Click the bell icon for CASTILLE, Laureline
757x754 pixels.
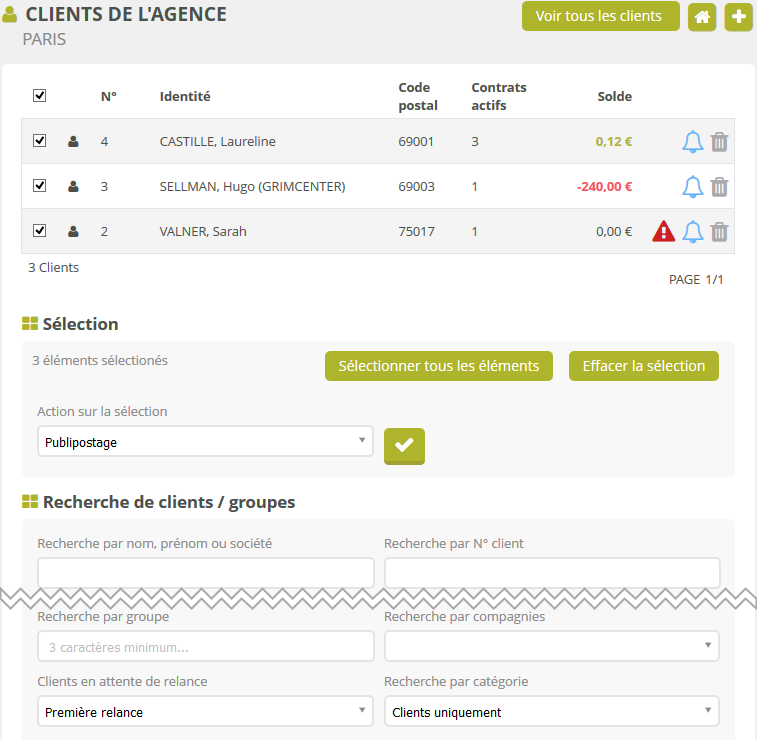pyautogui.click(x=692, y=142)
